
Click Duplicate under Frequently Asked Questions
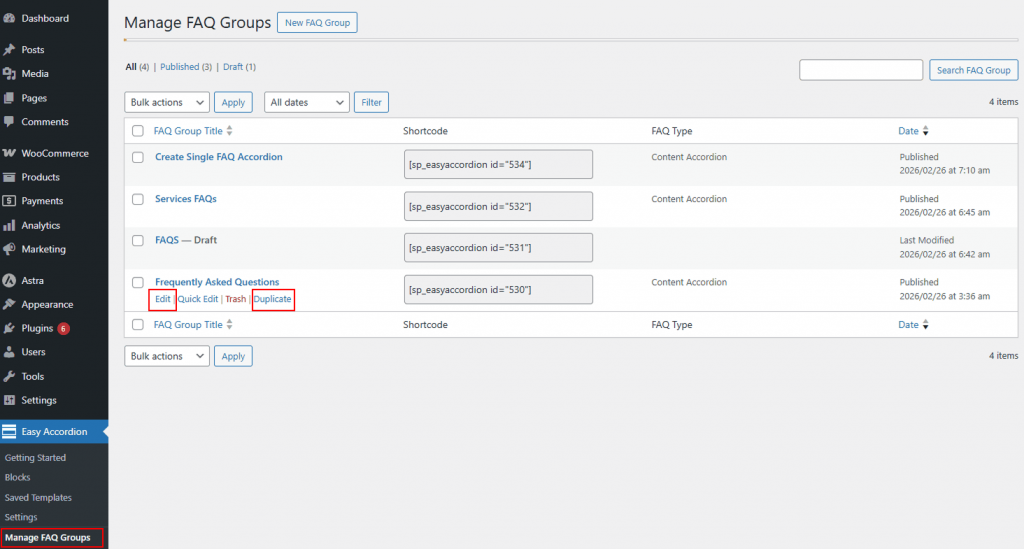273,299
